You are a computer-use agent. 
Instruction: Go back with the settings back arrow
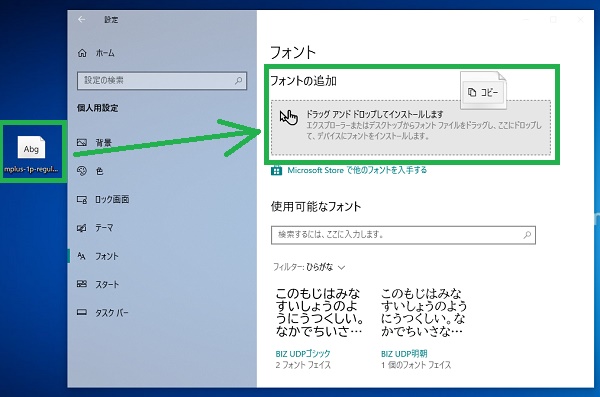click(82, 20)
